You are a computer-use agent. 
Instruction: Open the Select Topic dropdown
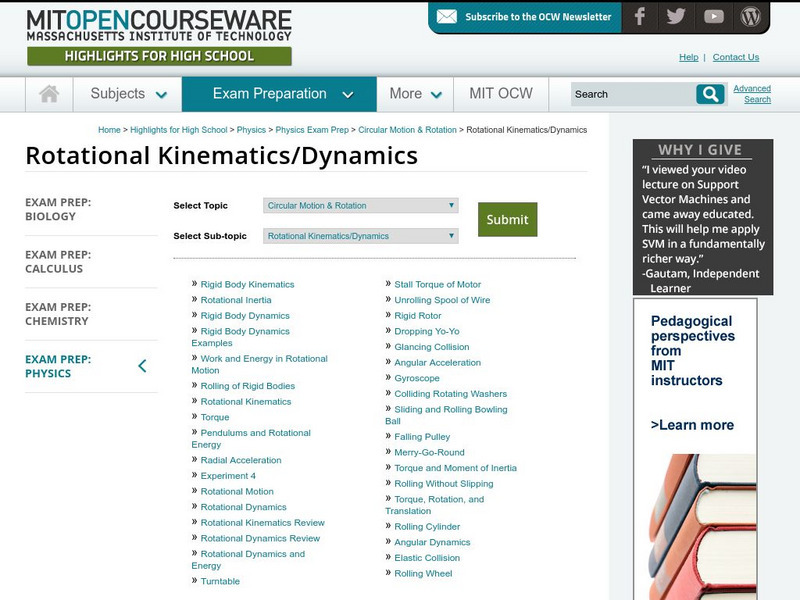(360, 206)
